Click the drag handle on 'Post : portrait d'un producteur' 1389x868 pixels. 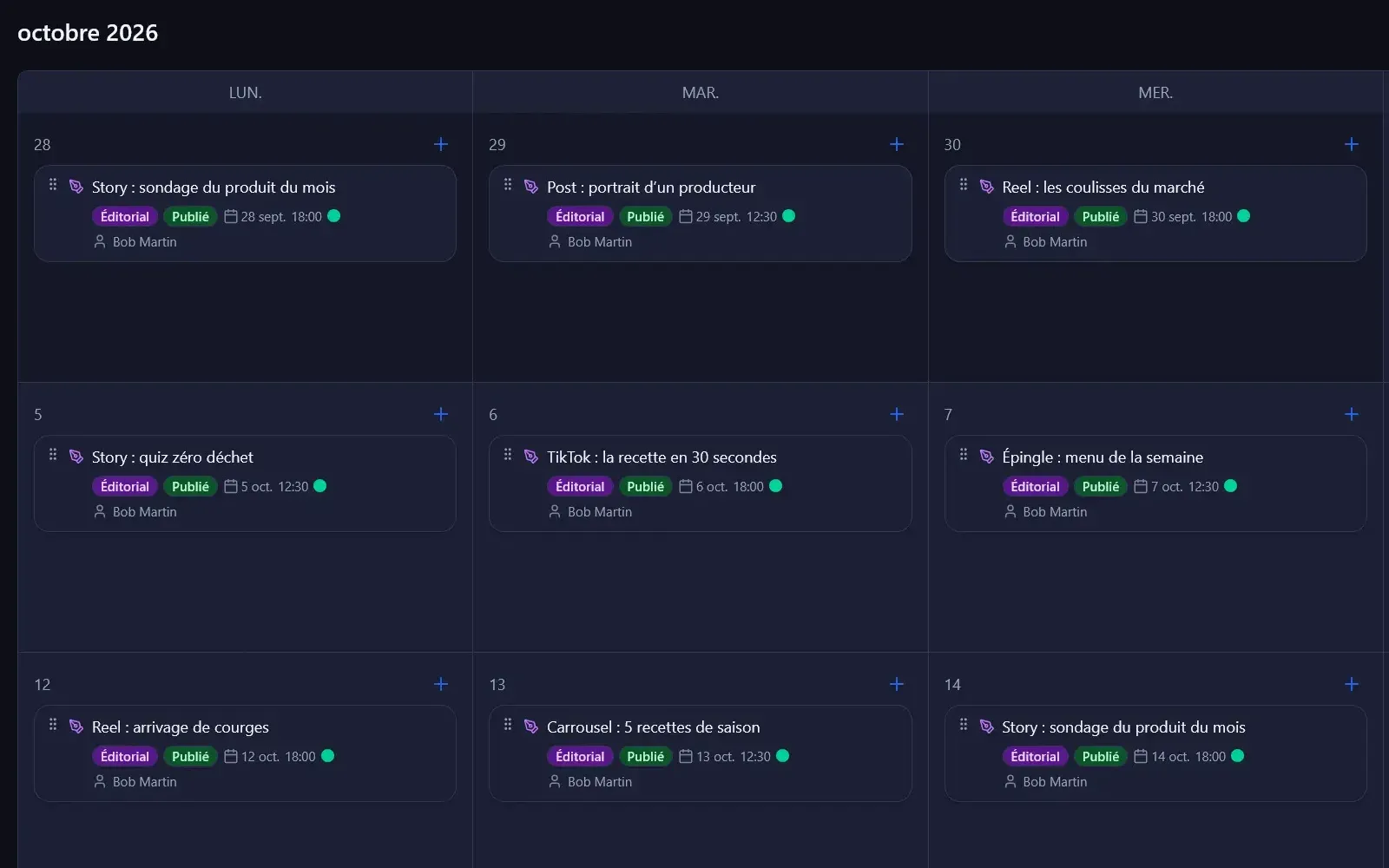coord(508,185)
